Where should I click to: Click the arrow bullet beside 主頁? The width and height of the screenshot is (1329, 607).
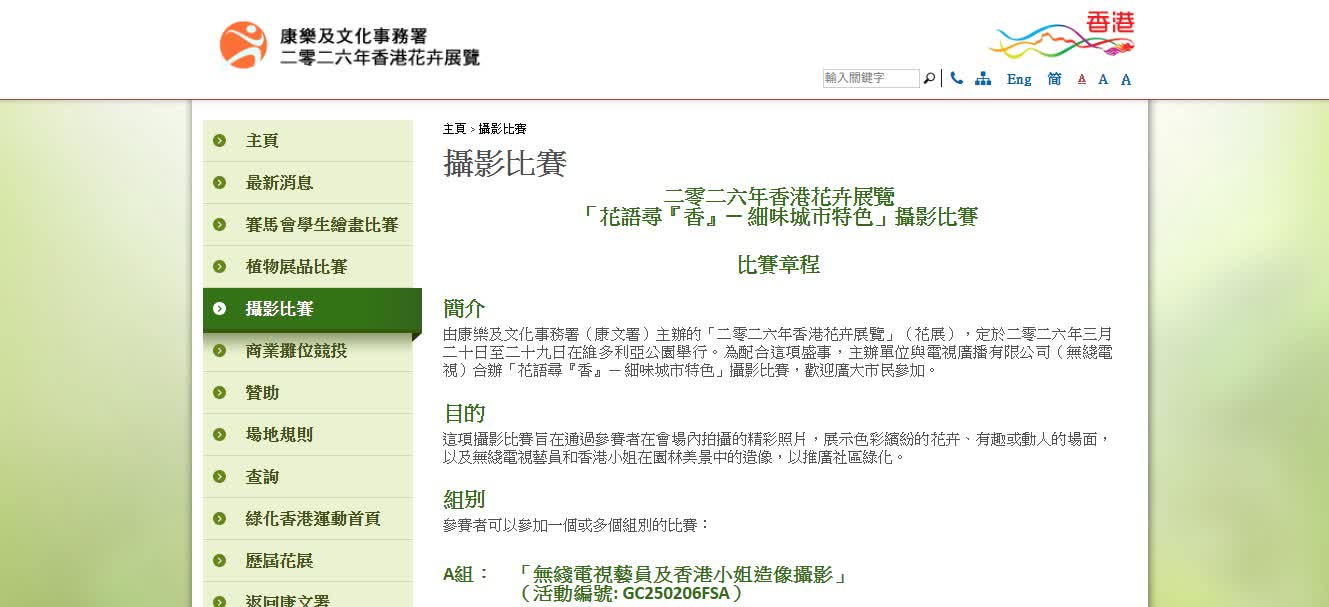[x=219, y=141]
